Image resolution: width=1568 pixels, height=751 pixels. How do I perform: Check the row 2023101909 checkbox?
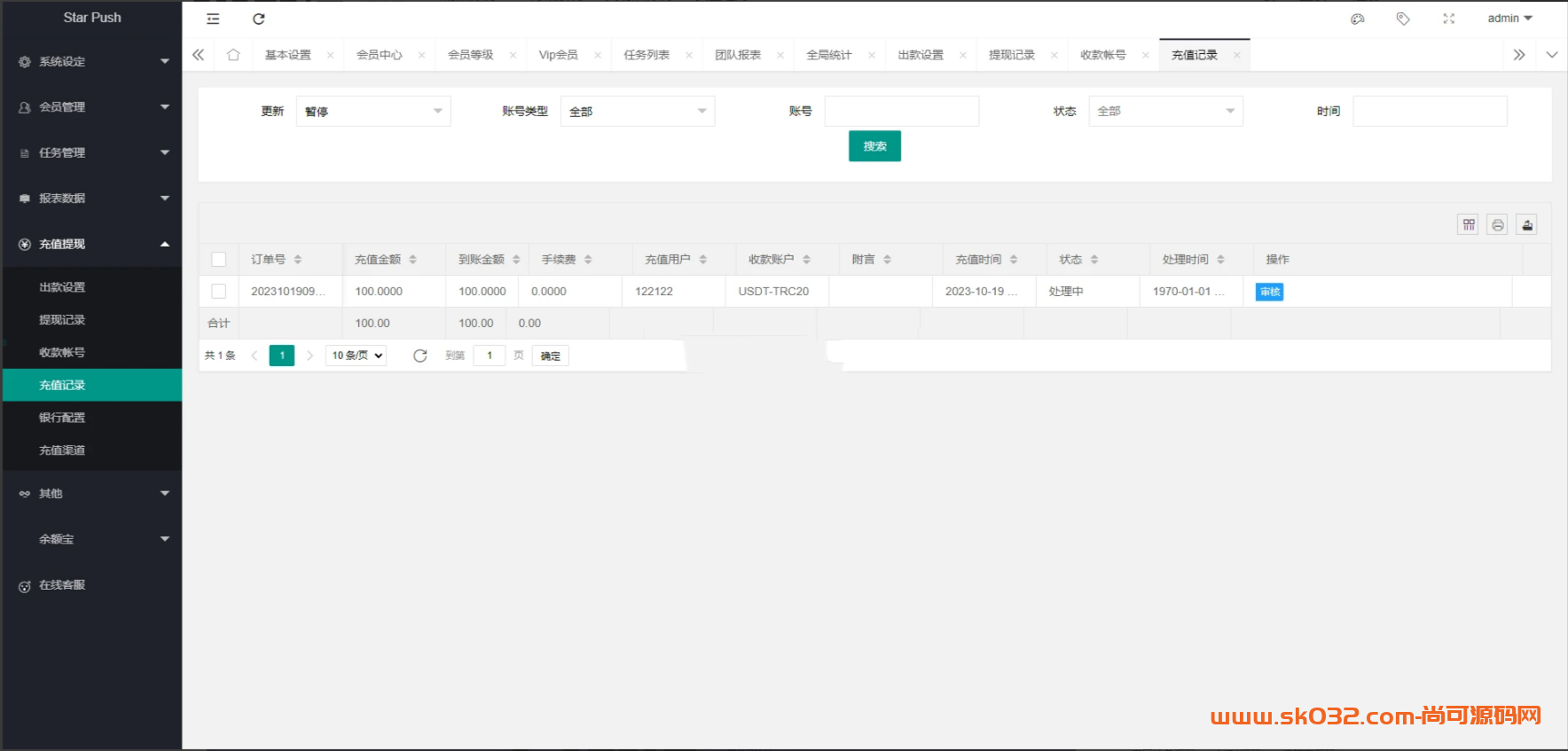219,292
